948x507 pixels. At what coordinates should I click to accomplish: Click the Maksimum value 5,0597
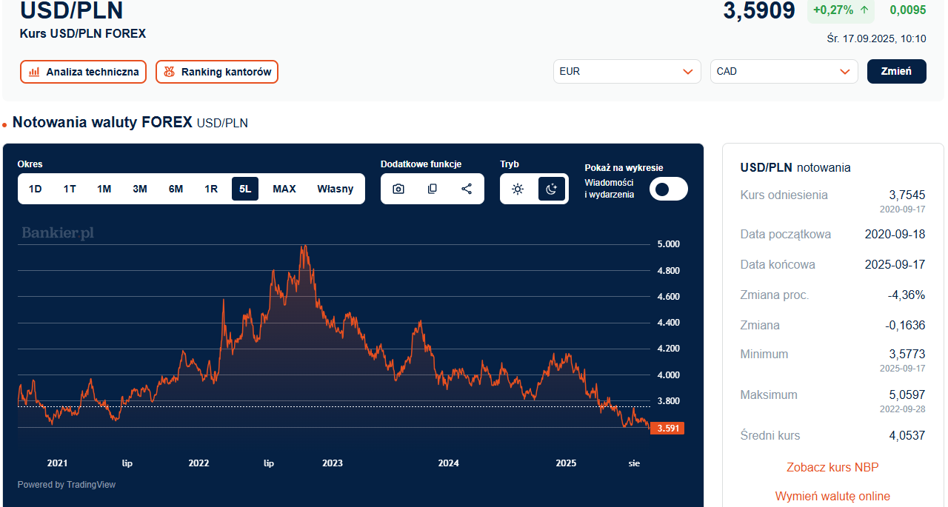[x=907, y=395]
